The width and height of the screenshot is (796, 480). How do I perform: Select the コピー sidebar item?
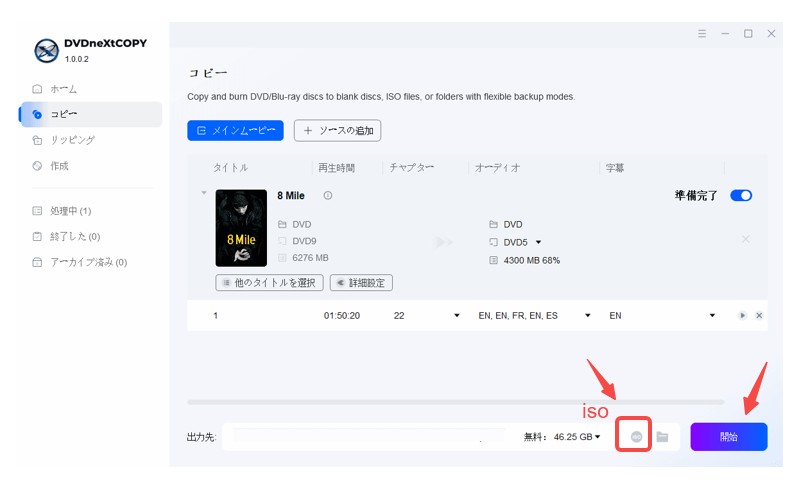(90, 114)
